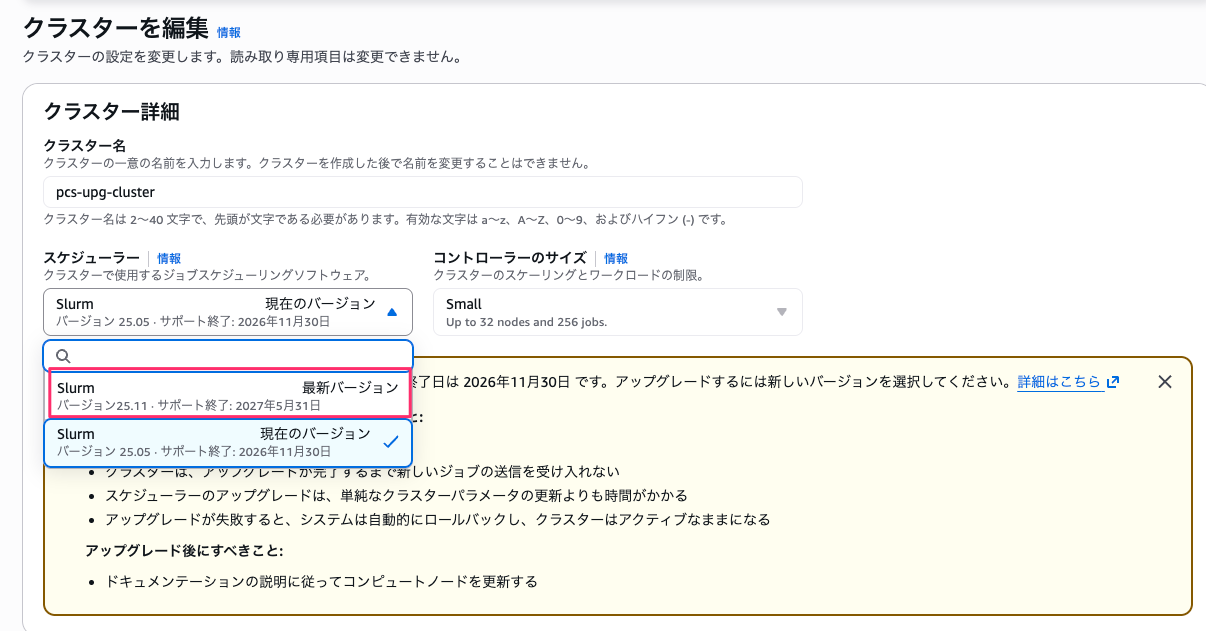Click the Up to 32 nodes and 256 jobs text
This screenshot has height=631, width=1206.
(526, 322)
